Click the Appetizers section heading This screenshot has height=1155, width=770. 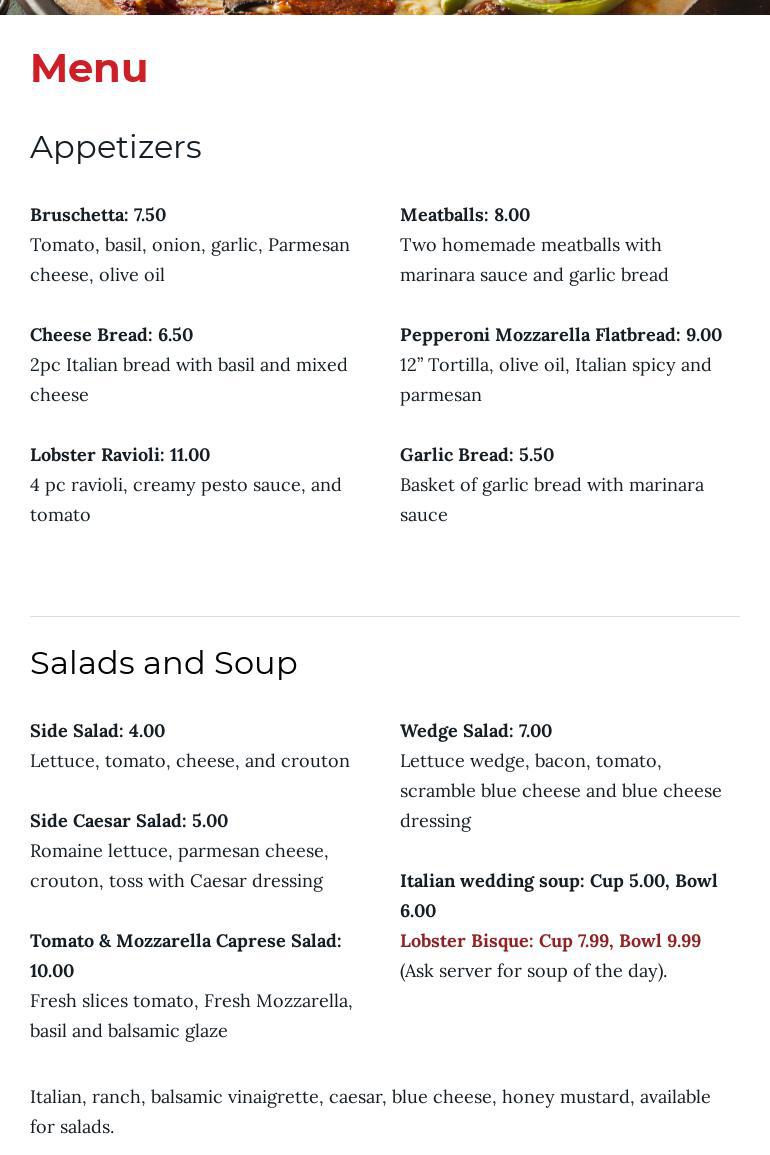[x=116, y=147]
